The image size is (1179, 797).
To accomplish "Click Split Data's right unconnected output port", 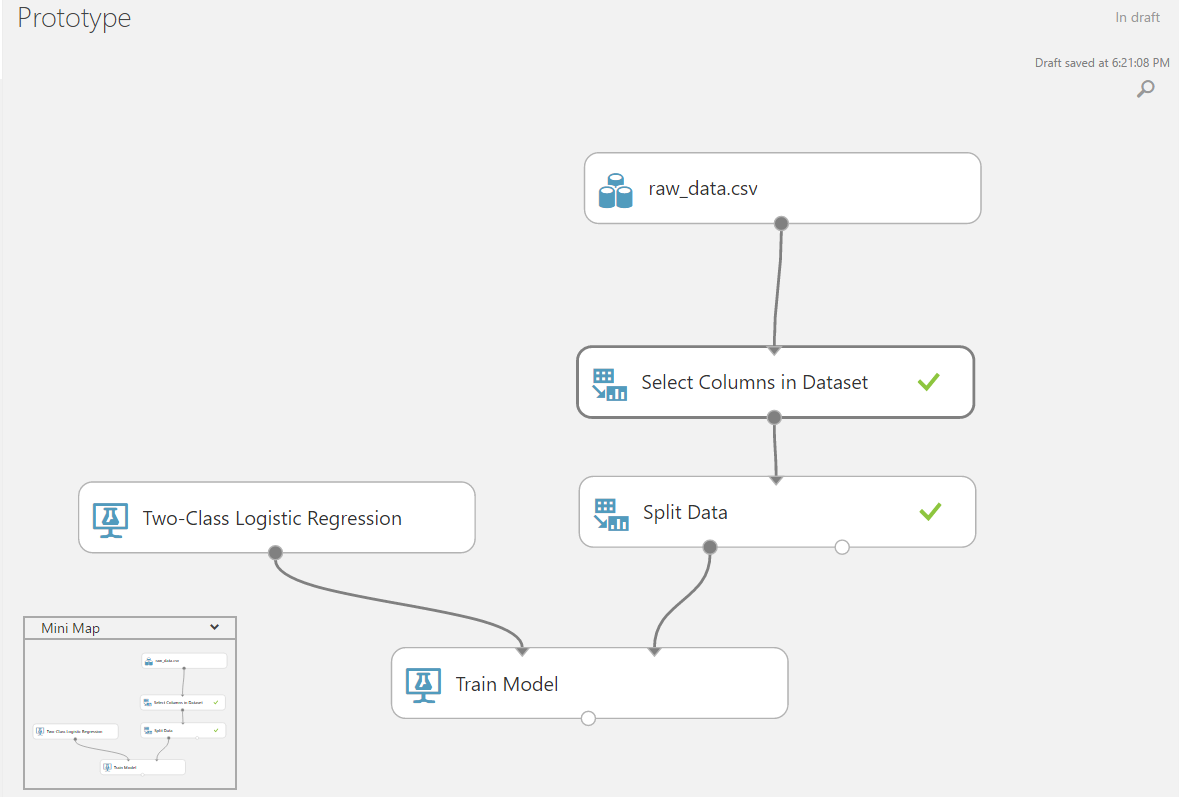I will point(842,547).
